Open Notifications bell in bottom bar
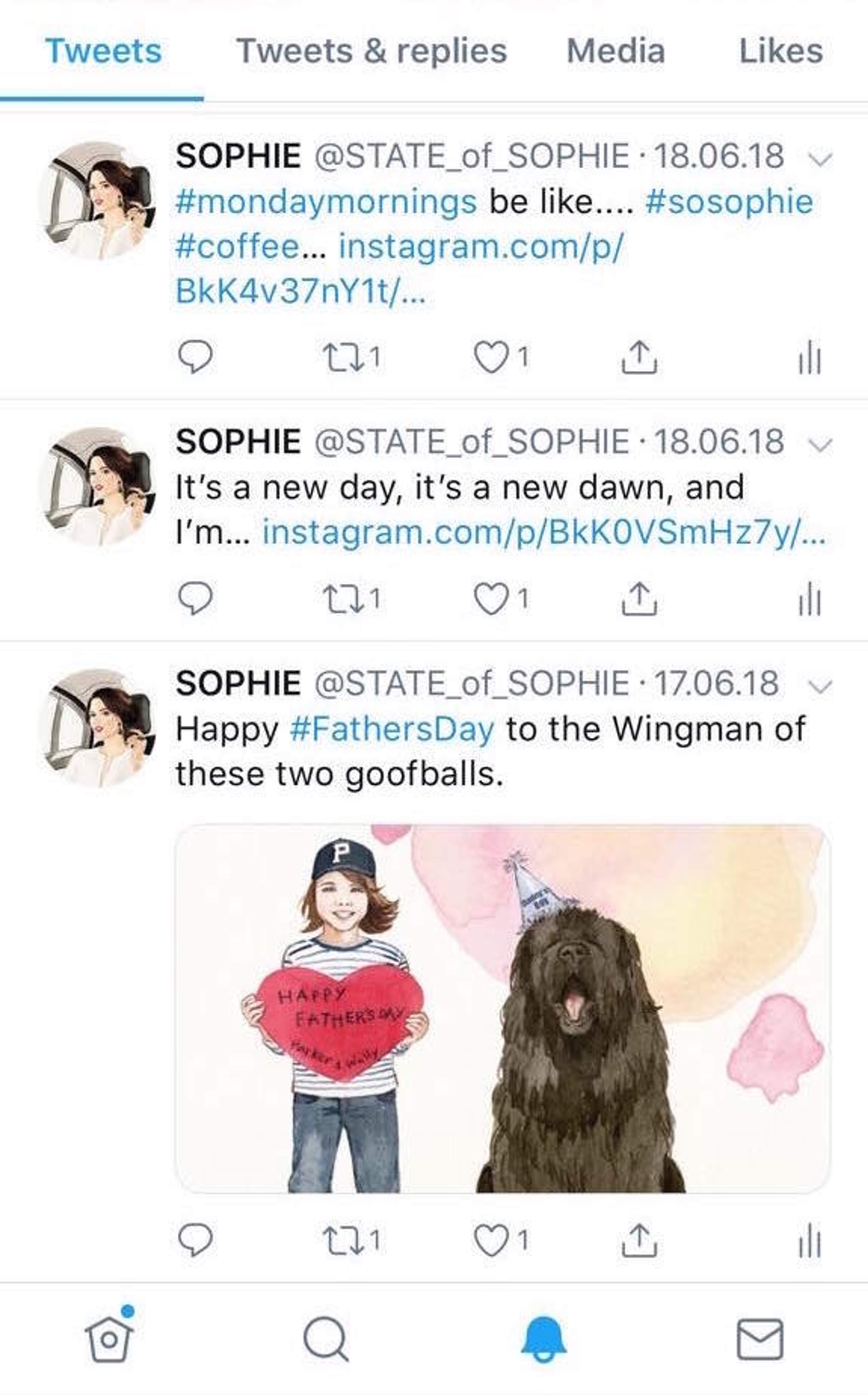The image size is (868, 1395). [x=544, y=1338]
